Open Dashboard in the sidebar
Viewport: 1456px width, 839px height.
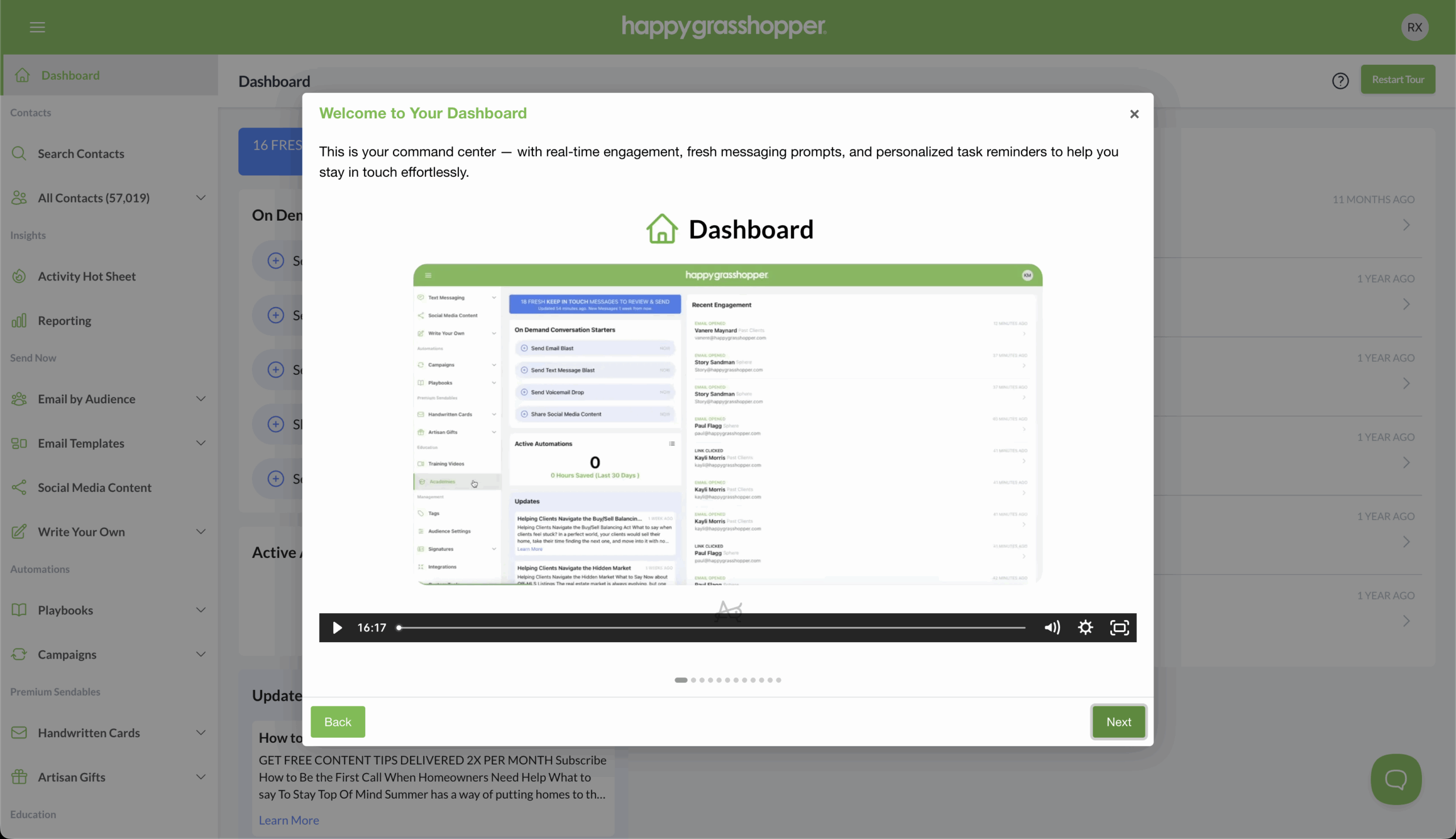[109, 75]
